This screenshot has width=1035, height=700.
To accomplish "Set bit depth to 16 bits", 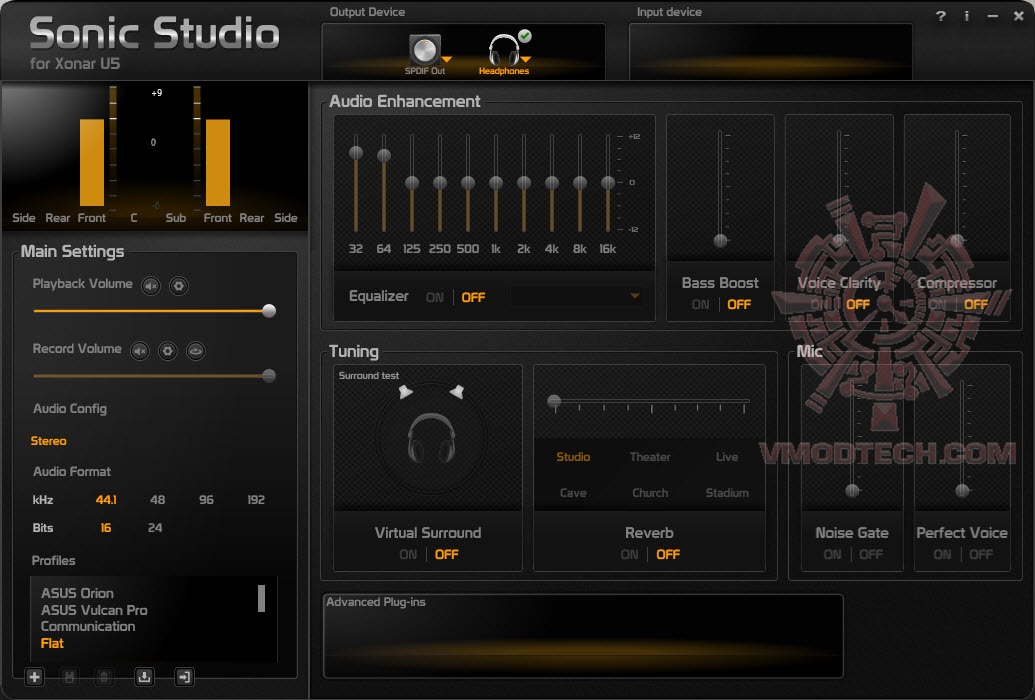I will [x=106, y=528].
